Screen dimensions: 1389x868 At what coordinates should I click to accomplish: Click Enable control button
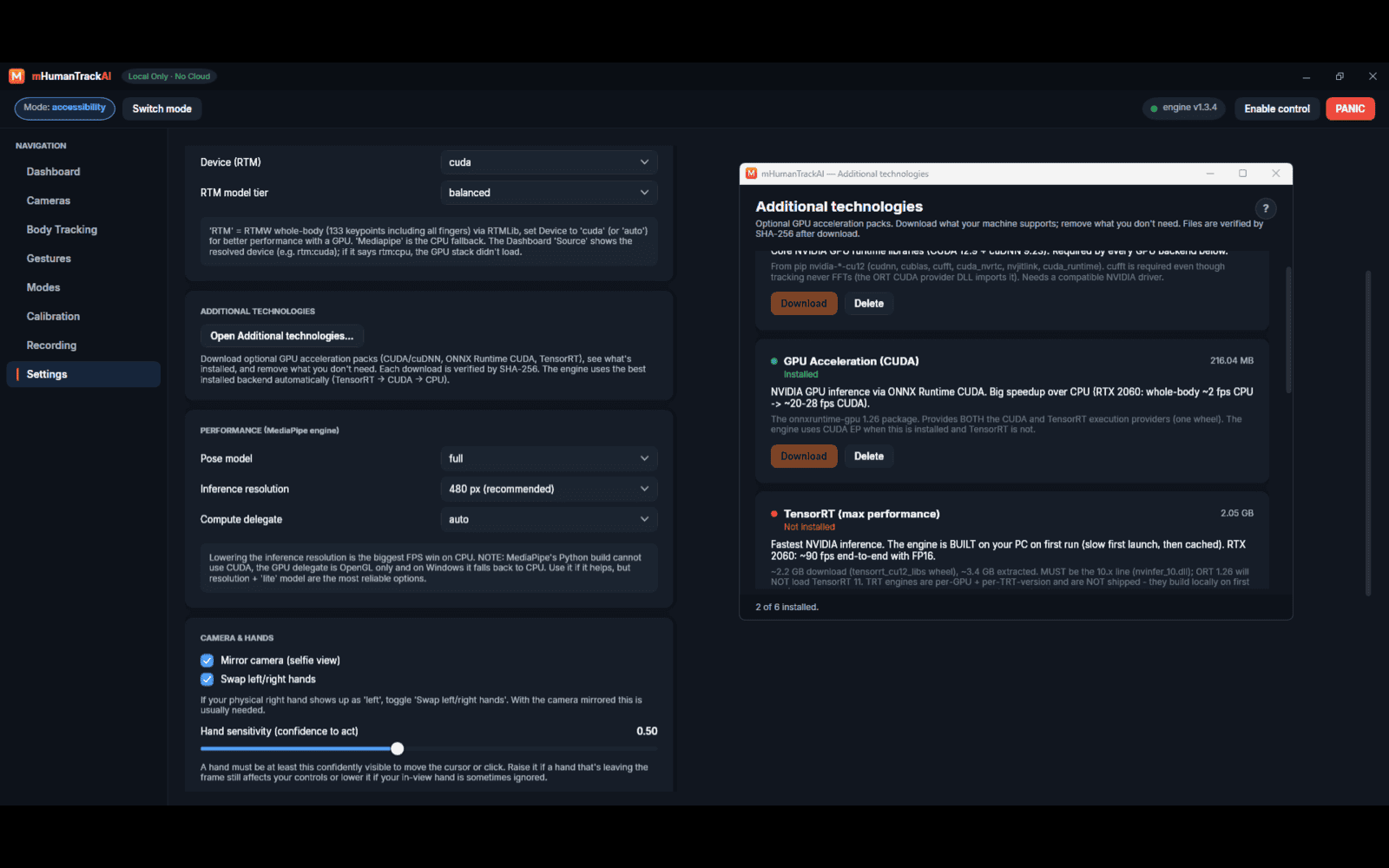pos(1277,108)
